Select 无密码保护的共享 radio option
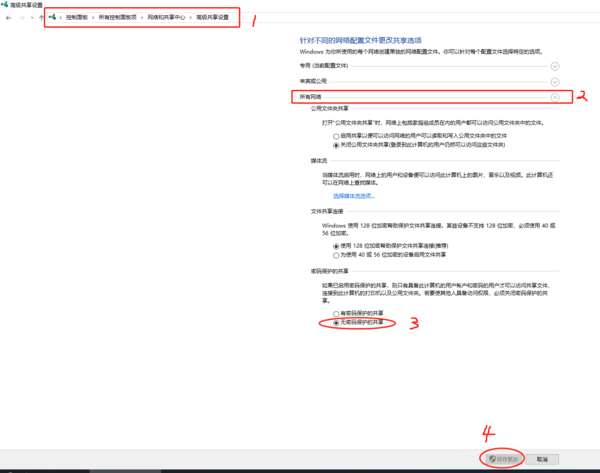600x473 pixels. [336, 323]
